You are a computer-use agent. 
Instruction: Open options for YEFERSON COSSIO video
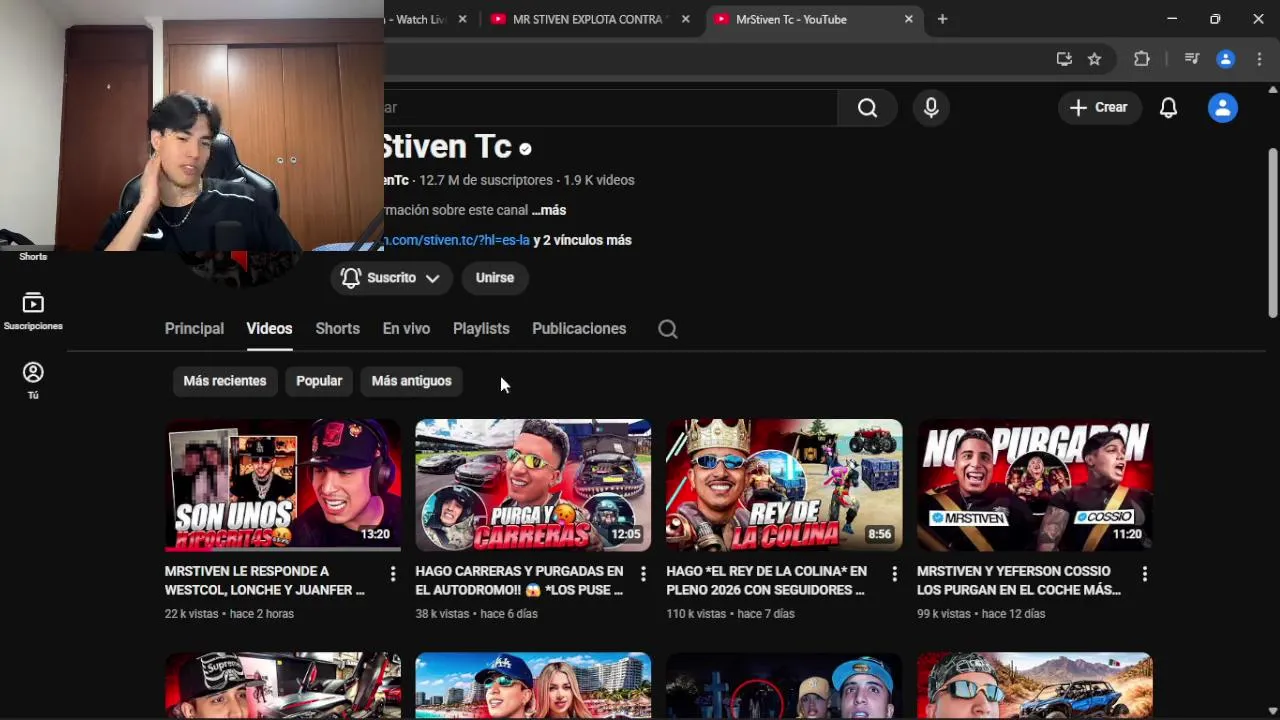point(1144,573)
